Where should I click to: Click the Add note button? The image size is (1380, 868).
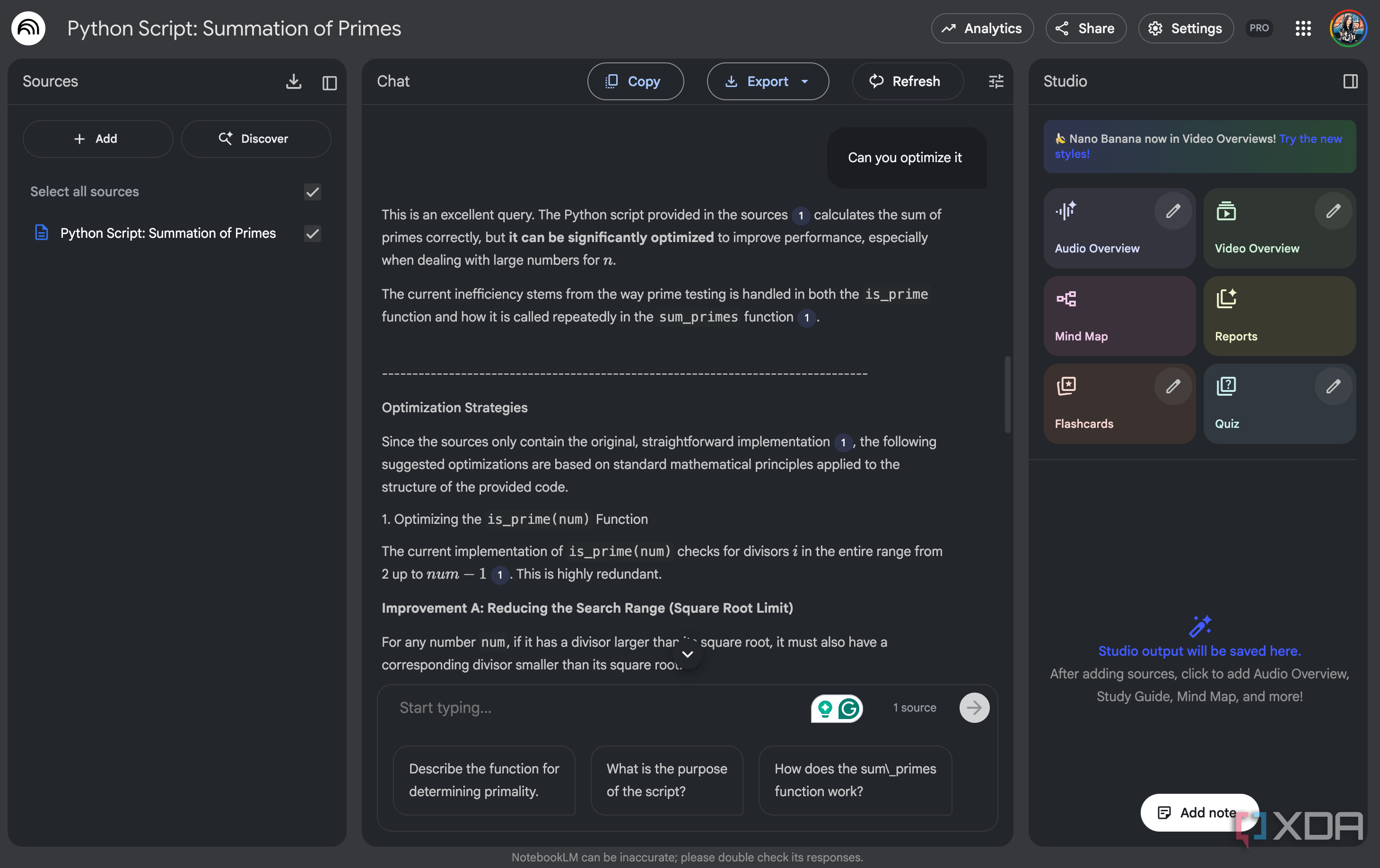click(x=1199, y=812)
